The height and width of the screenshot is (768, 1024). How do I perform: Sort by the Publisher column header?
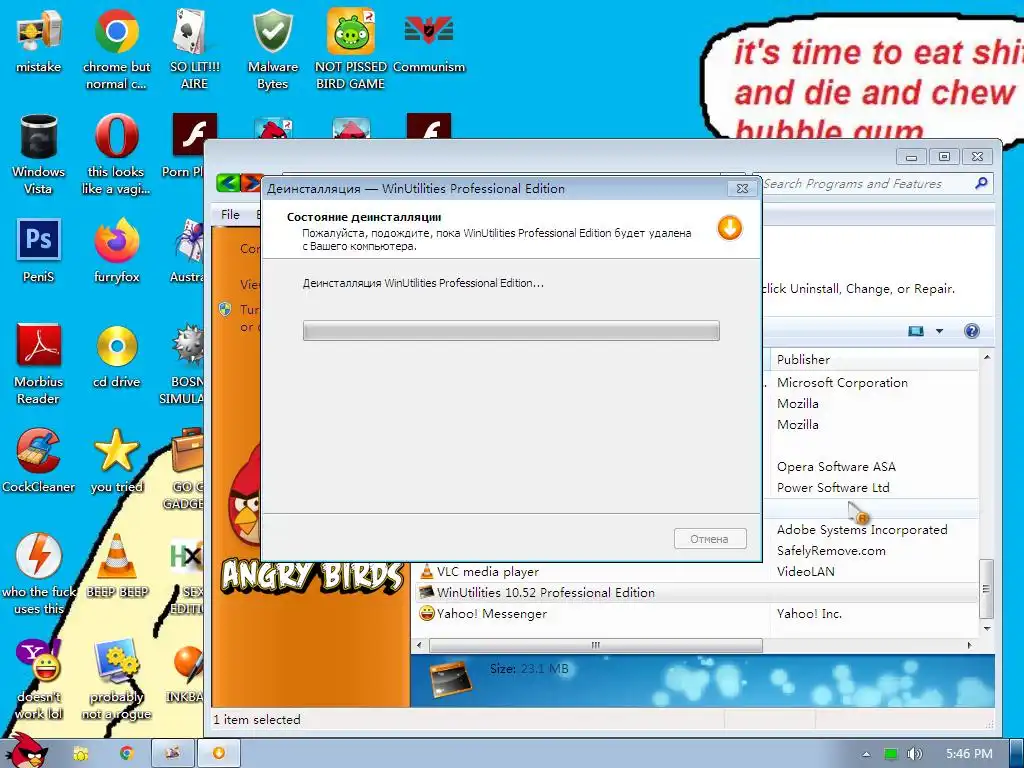pyautogui.click(x=872, y=359)
